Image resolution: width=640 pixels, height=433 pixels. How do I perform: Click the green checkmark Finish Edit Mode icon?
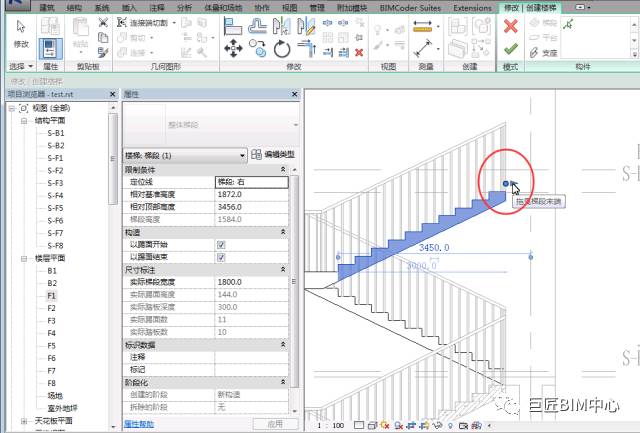pos(511,49)
